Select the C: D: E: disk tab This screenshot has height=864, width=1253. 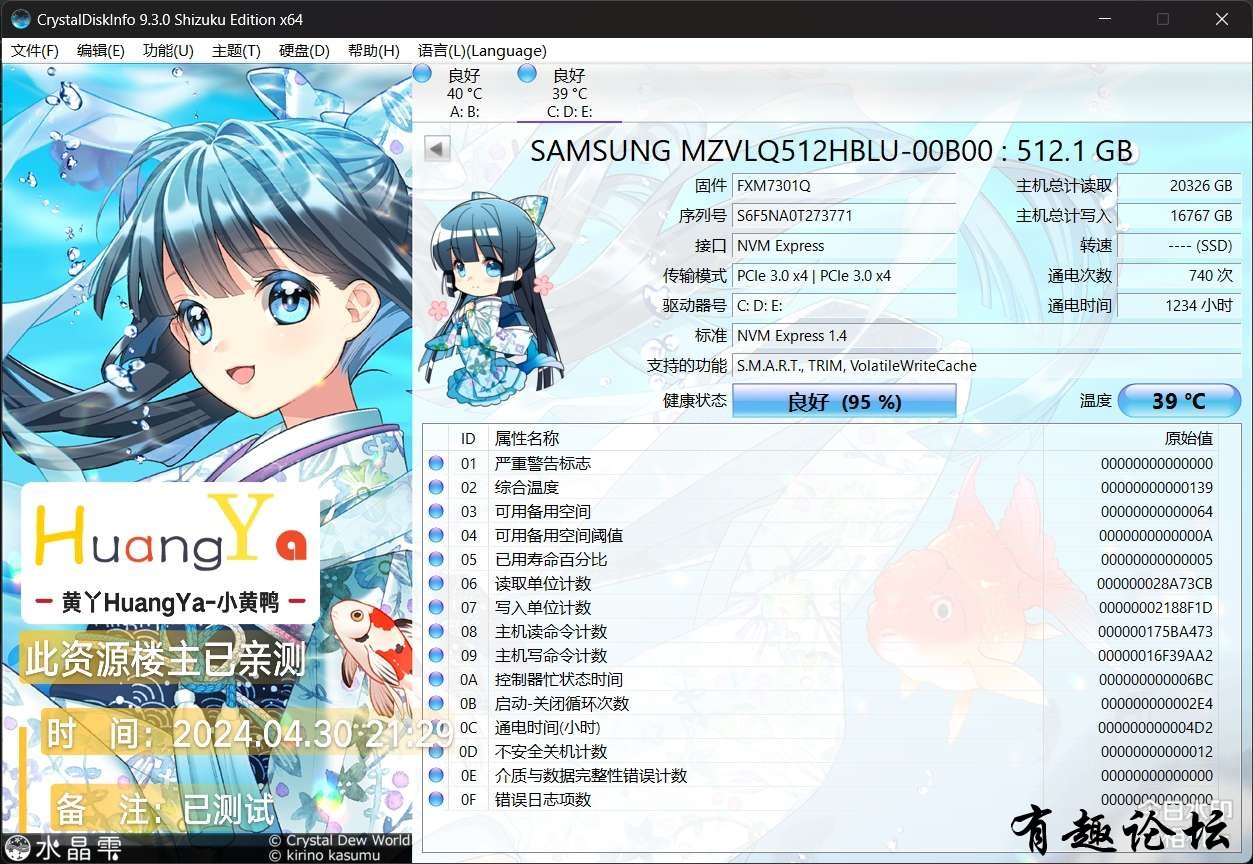click(x=569, y=93)
